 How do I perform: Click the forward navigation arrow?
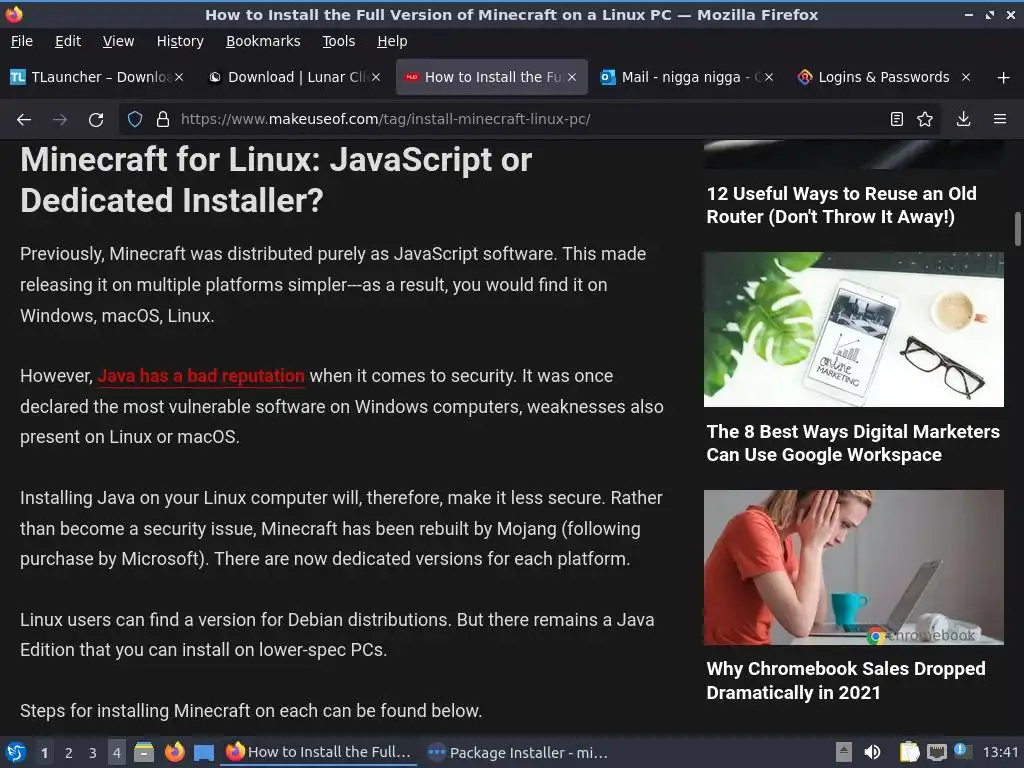[59, 120]
